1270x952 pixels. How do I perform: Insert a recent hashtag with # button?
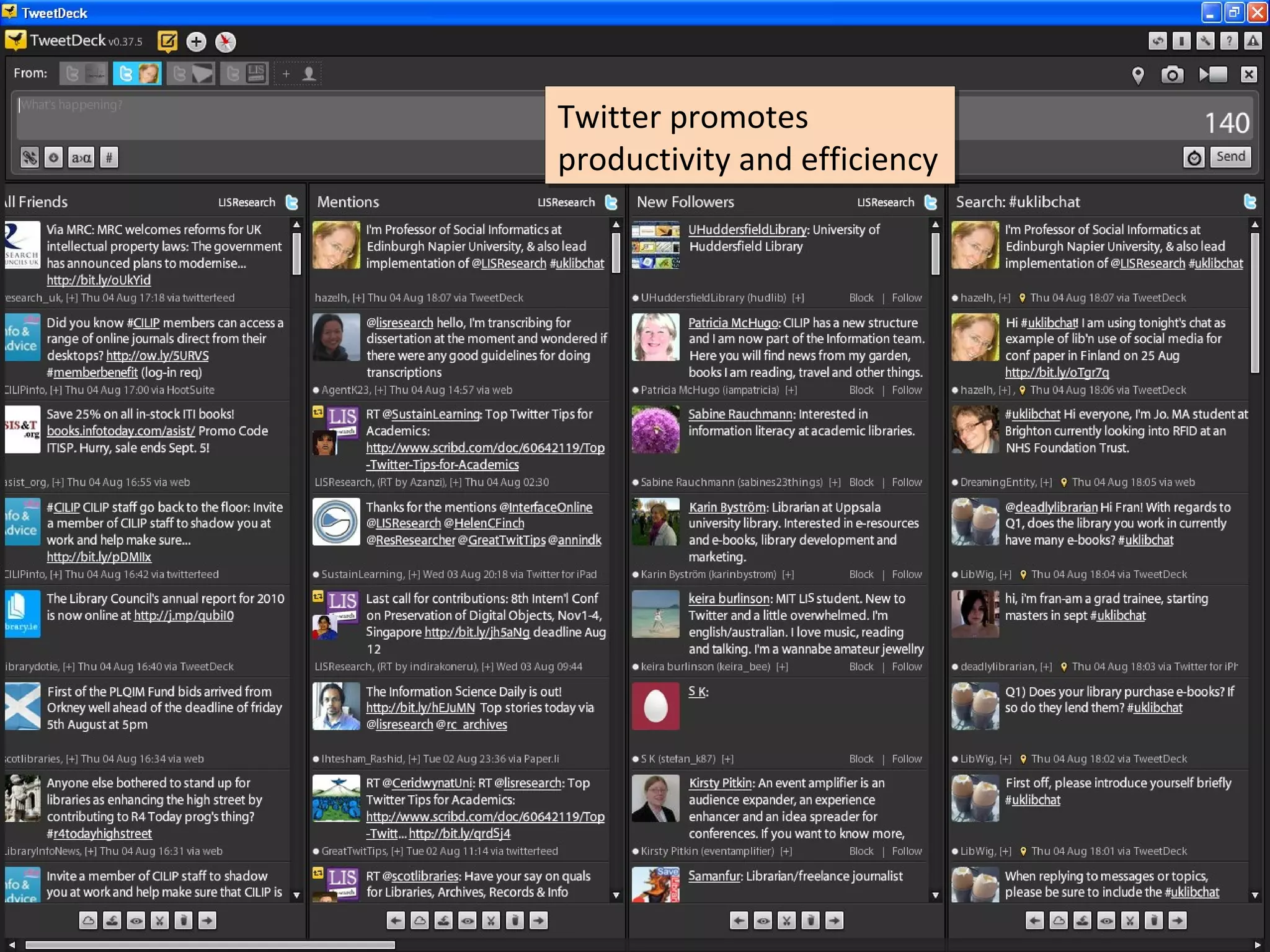click(109, 157)
